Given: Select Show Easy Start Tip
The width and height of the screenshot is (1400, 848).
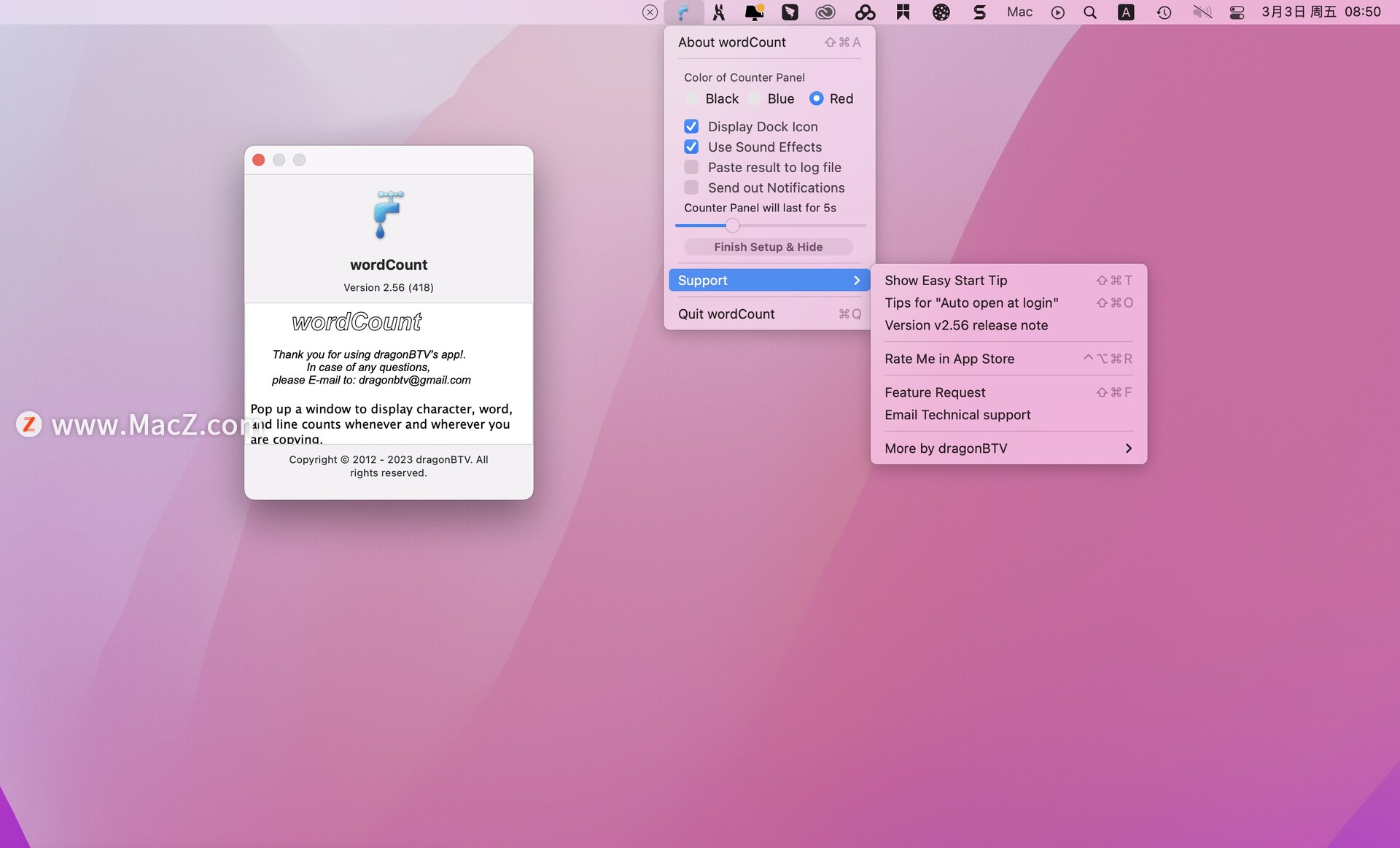Looking at the screenshot, I should [x=1008, y=281].
